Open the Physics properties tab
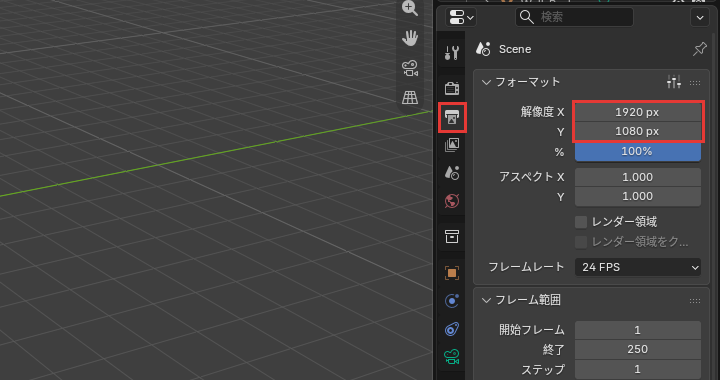 (x=452, y=301)
